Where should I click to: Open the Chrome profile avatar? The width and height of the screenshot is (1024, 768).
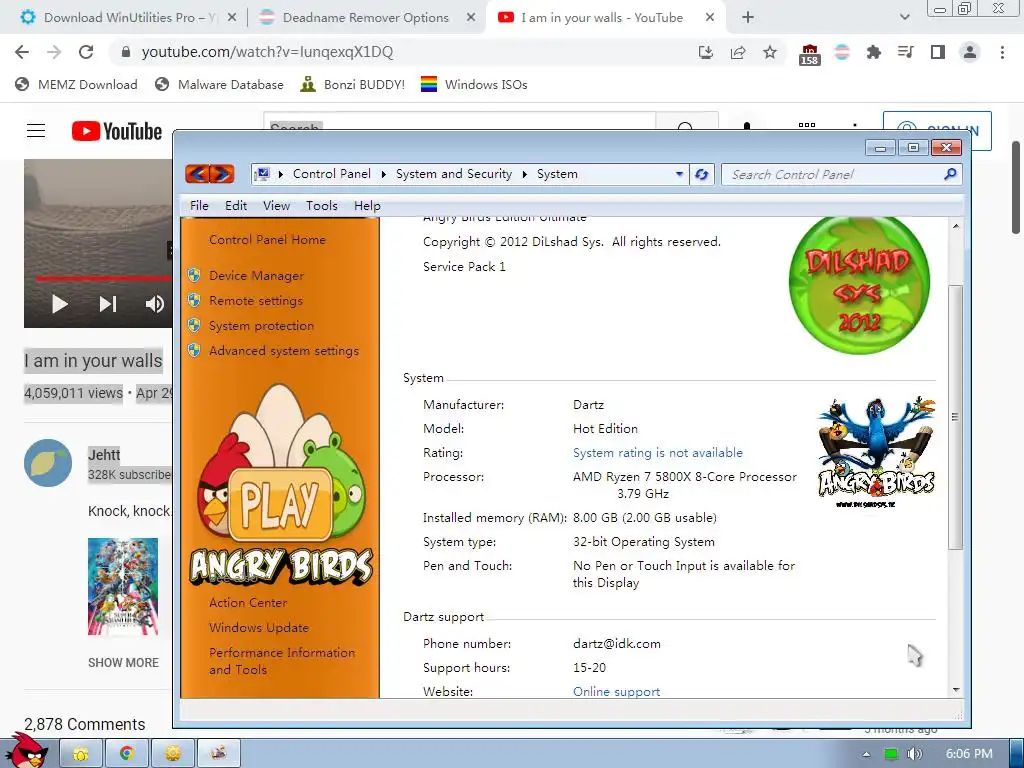pos(970,52)
